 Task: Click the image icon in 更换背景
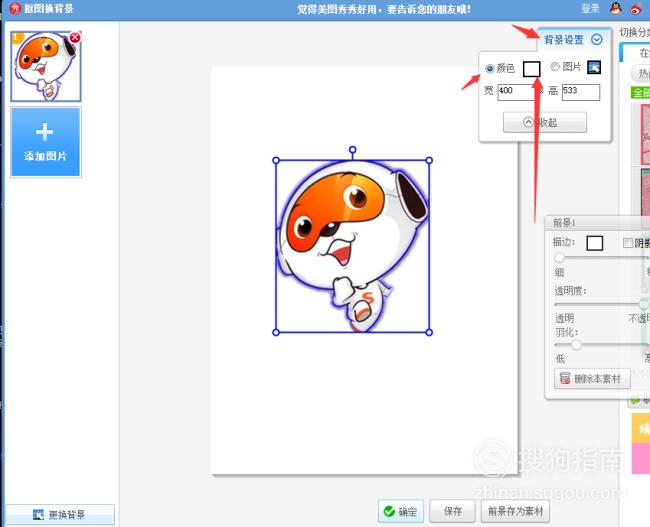(39, 515)
